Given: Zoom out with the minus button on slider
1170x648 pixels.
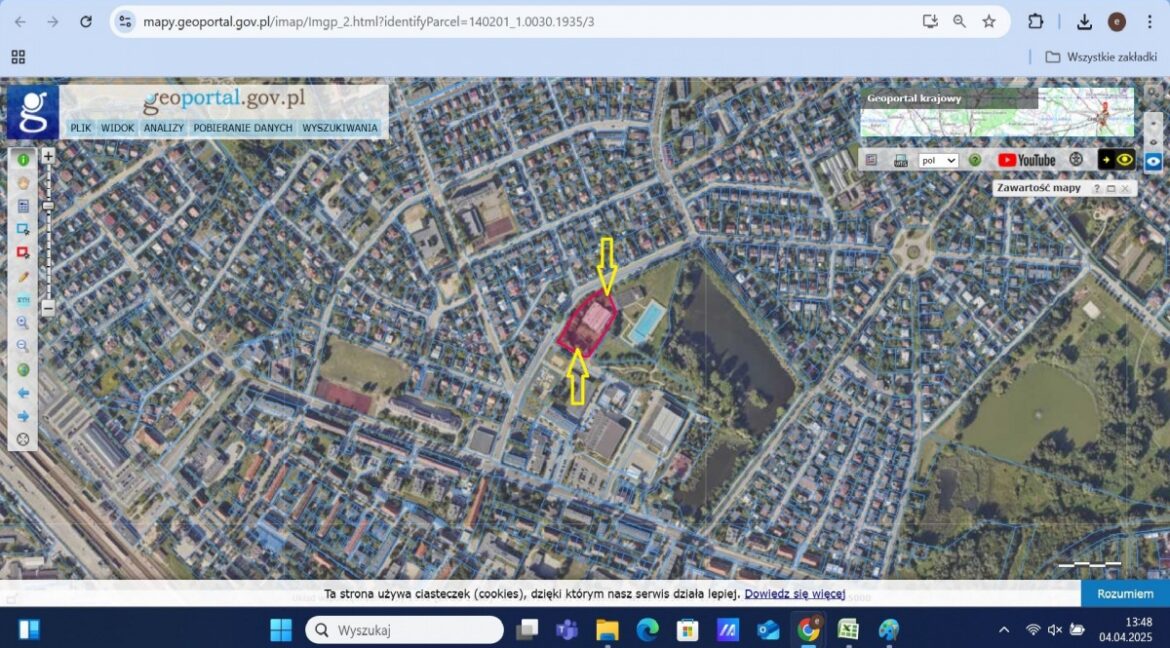Looking at the screenshot, I should (x=48, y=308).
